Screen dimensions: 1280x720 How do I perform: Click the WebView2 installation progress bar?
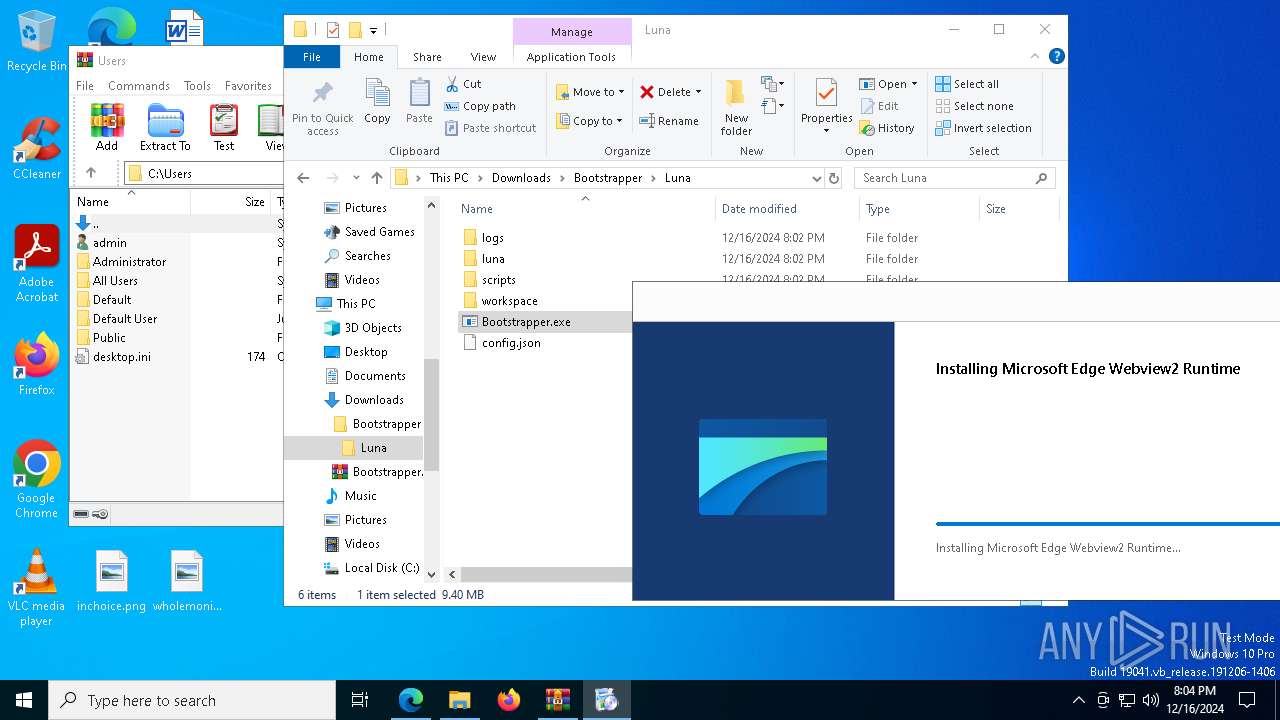point(1107,523)
